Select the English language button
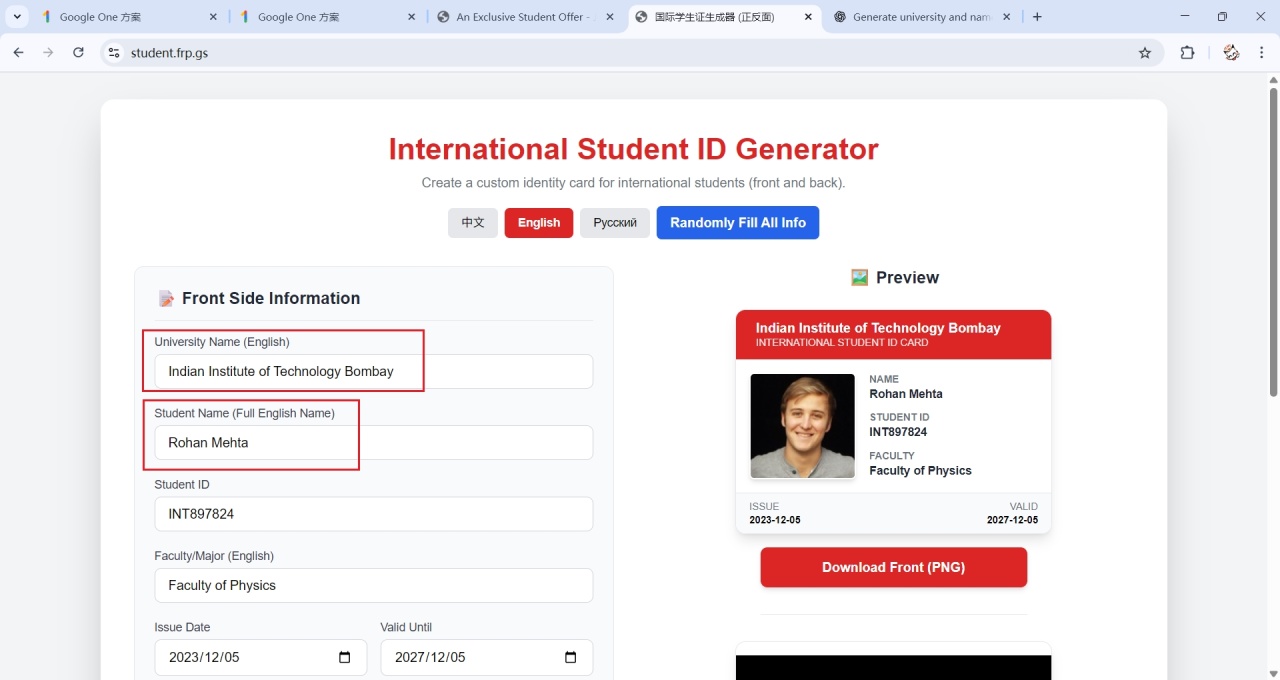The height and width of the screenshot is (680, 1280). (x=539, y=223)
